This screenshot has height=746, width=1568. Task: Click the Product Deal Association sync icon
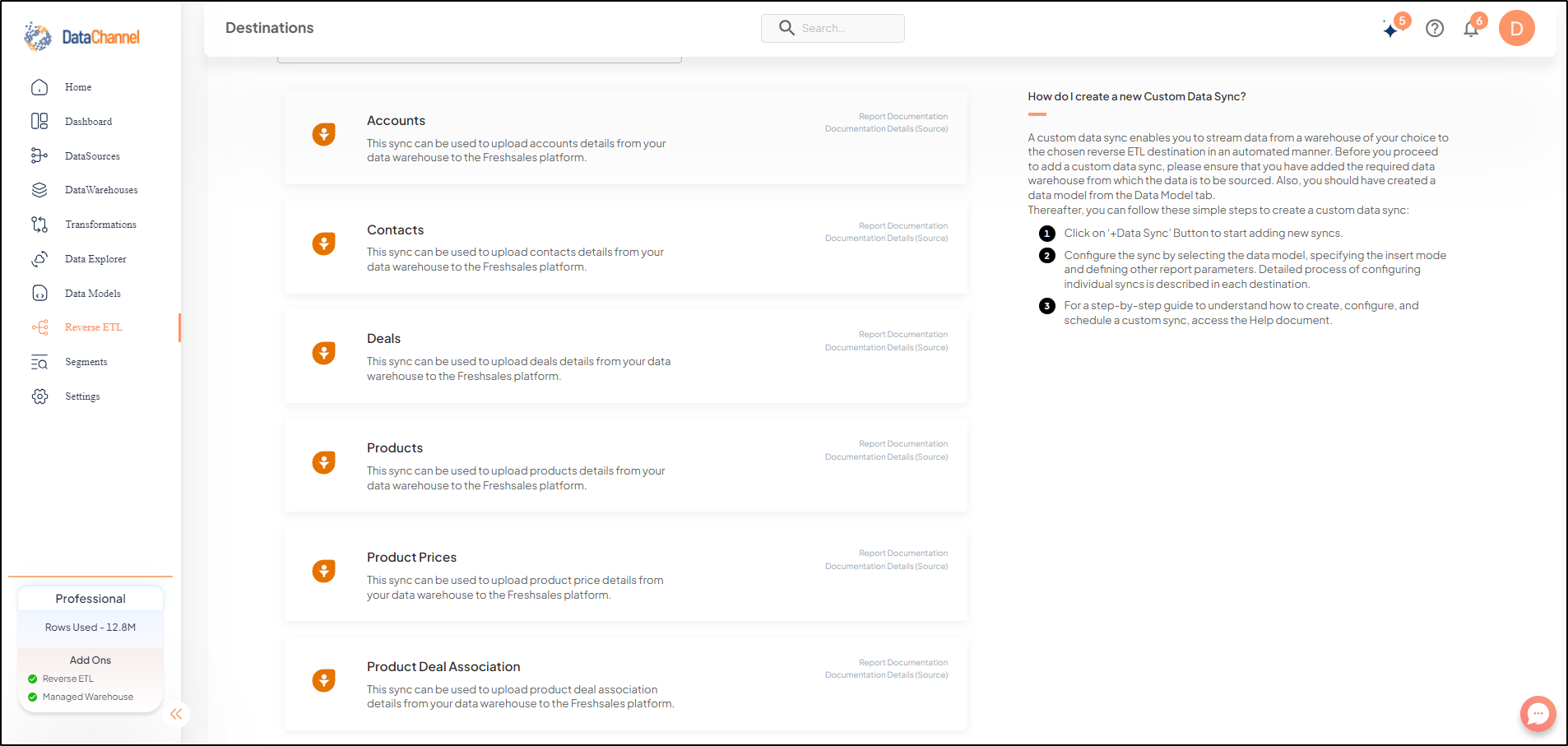(x=324, y=680)
